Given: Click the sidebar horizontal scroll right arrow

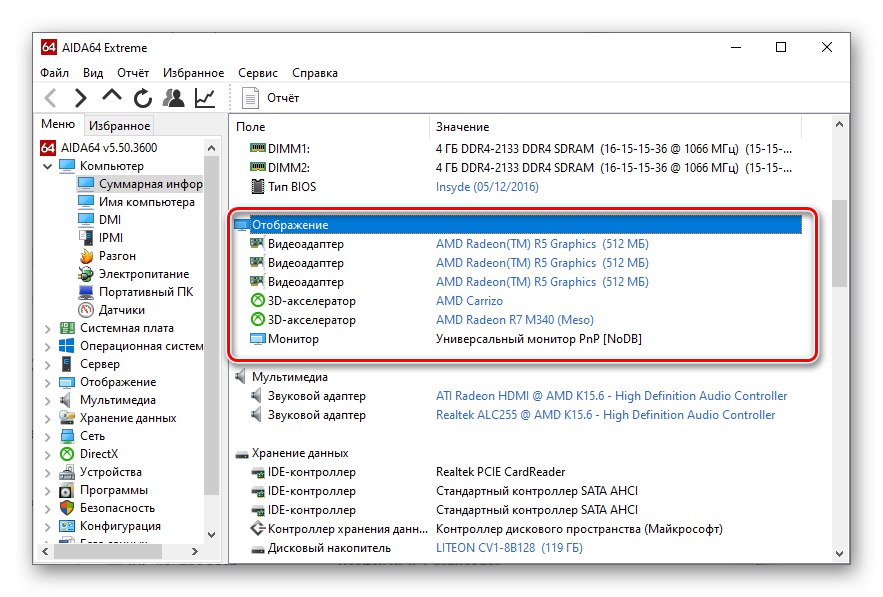Looking at the screenshot, I should pyautogui.click(x=195, y=552).
